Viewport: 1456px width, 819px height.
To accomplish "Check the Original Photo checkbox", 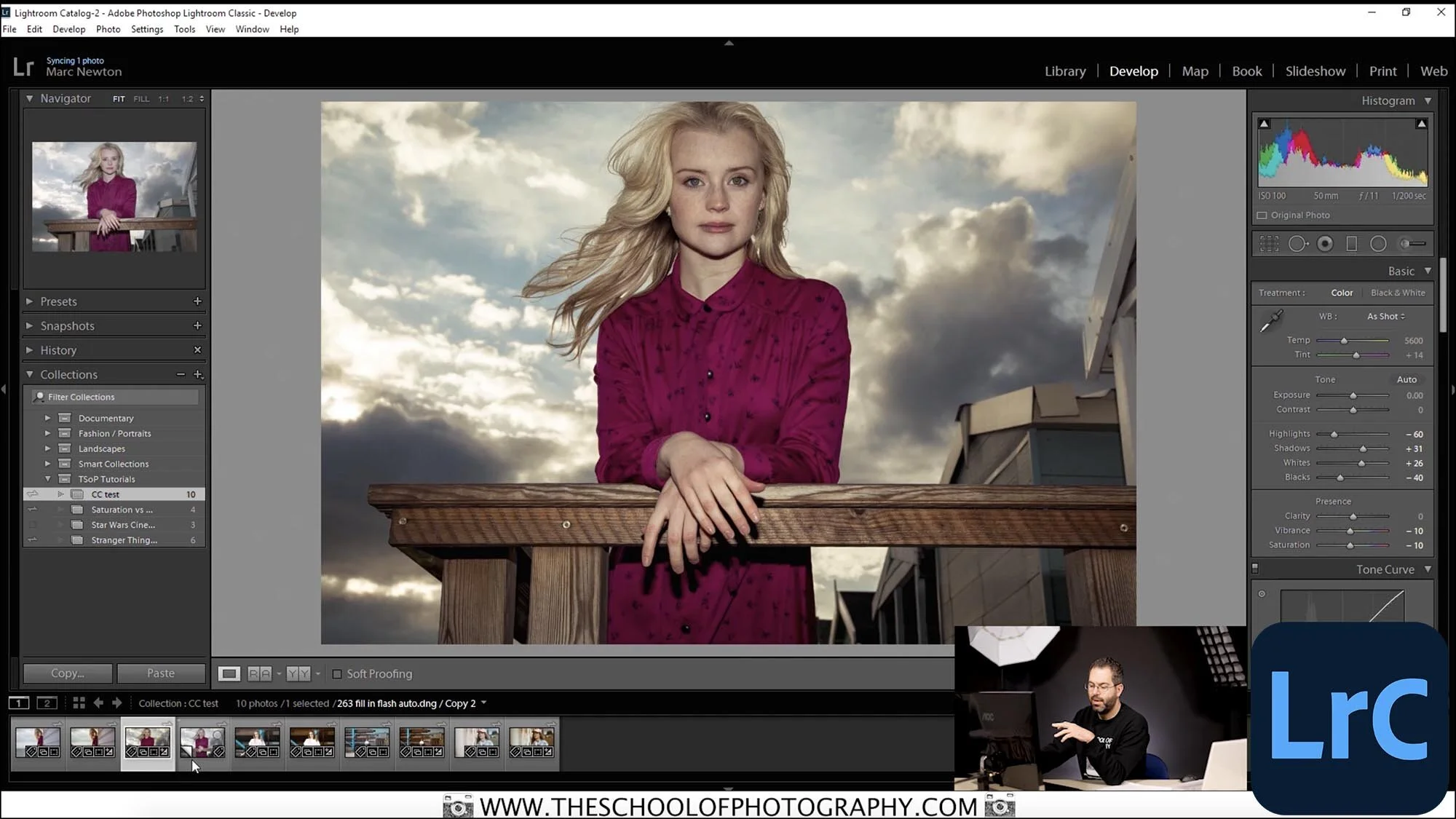I will (x=1262, y=215).
